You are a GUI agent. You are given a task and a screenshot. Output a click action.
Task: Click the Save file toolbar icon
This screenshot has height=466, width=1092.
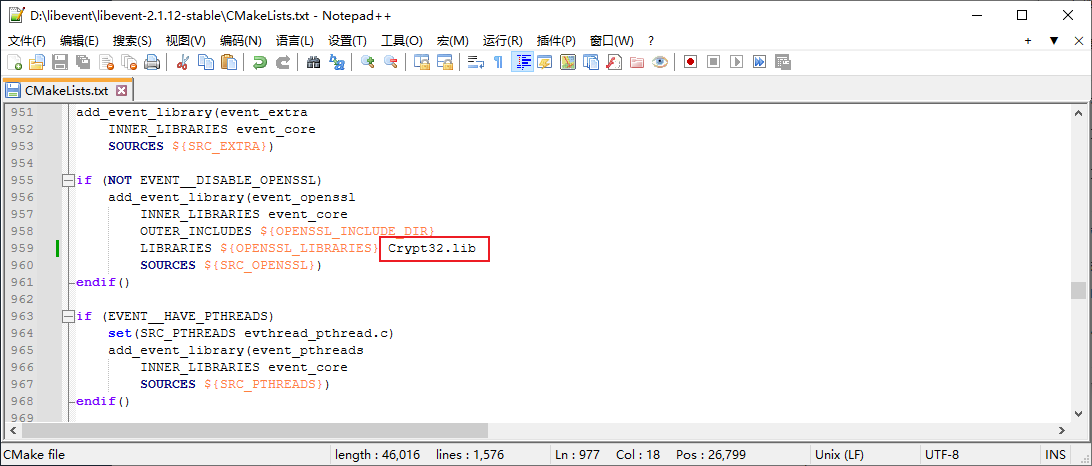pos(60,62)
